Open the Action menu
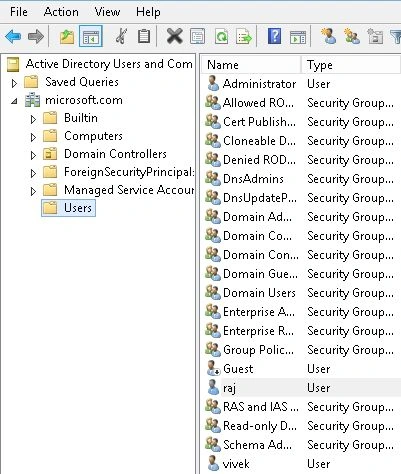This screenshot has height=474, width=401. coord(61,12)
